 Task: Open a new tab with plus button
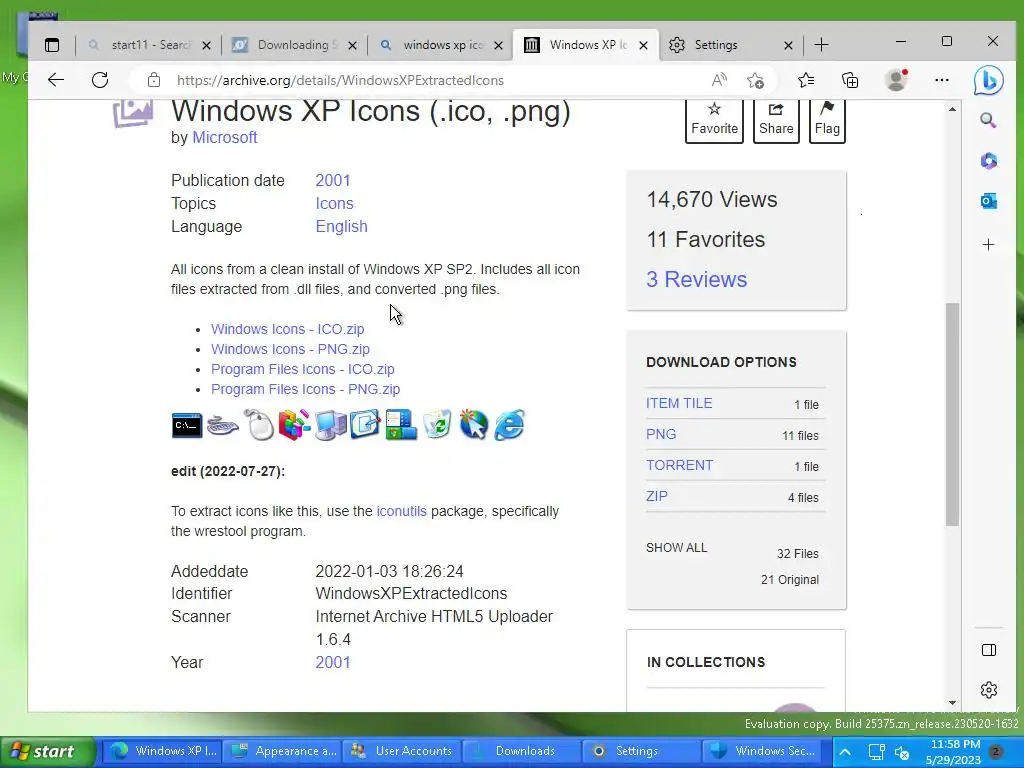[x=822, y=45]
